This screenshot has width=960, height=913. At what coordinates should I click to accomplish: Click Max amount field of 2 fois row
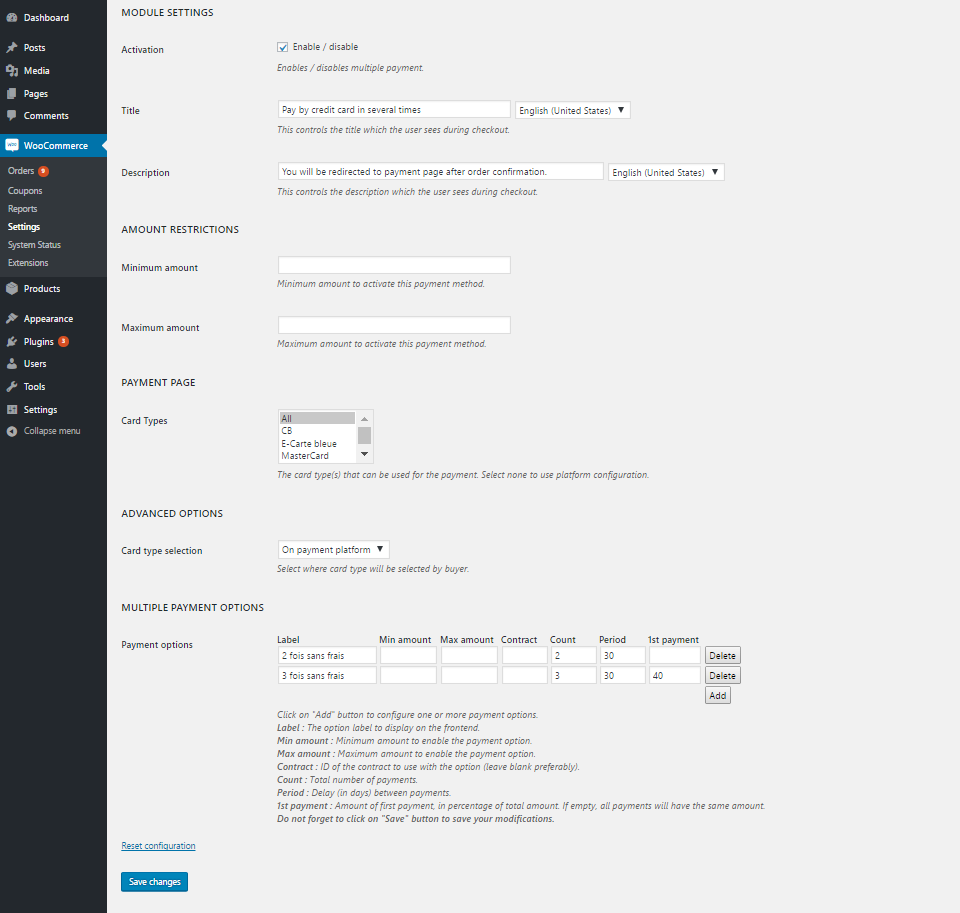point(470,655)
